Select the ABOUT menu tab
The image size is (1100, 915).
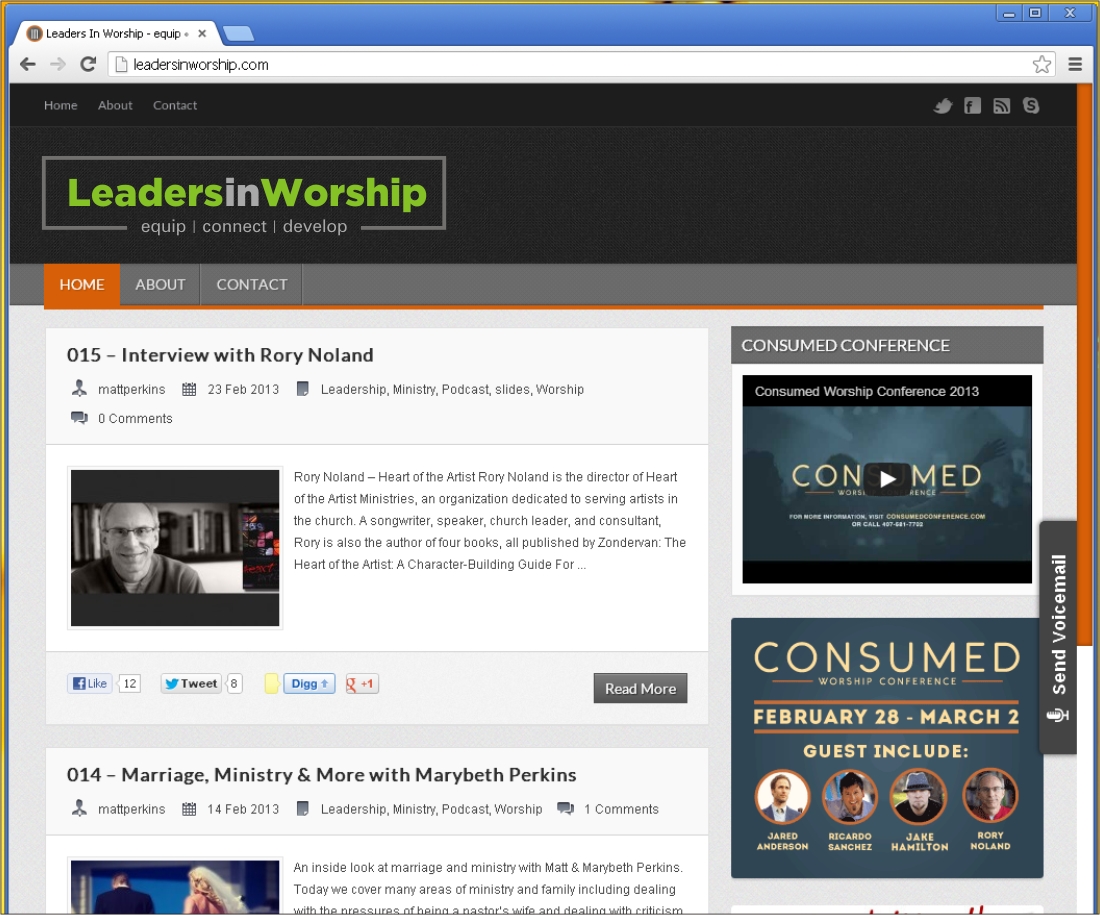(160, 285)
